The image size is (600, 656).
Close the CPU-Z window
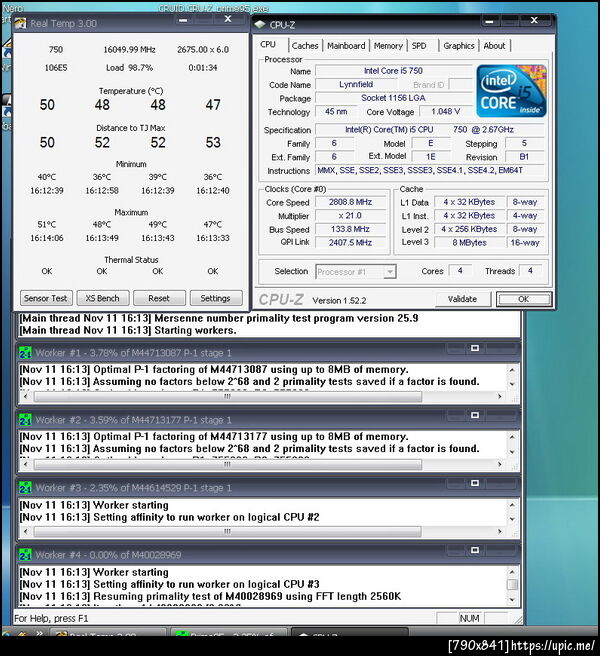pyautogui.click(x=534, y=20)
